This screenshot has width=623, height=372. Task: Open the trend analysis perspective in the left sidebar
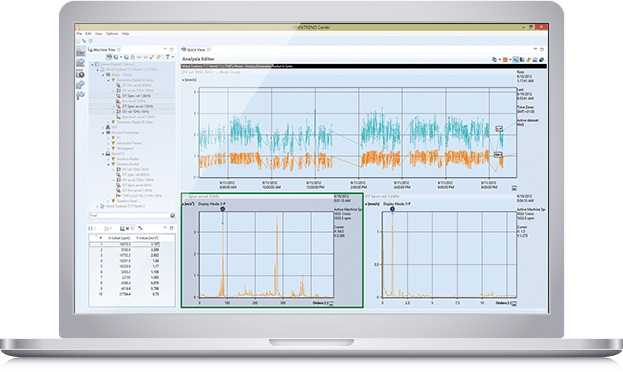click(x=81, y=52)
